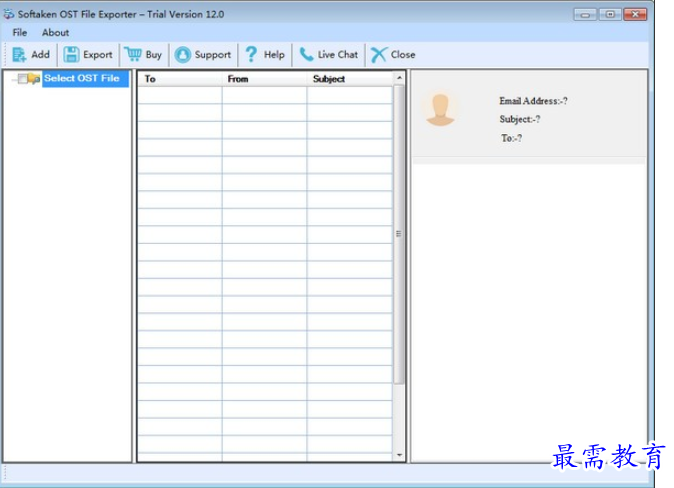The image size is (674, 488).
Task: Click the Export floppy disk icon
Action: [x=71, y=55]
